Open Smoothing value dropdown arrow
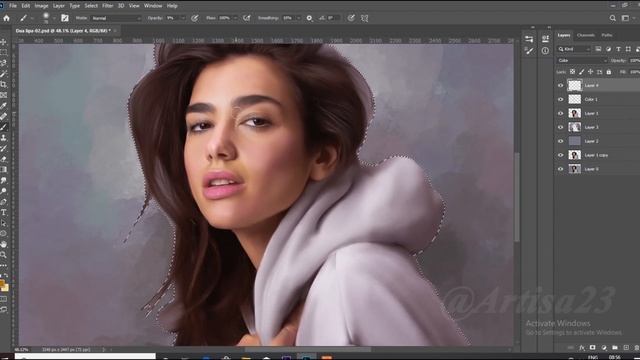640x360 pixels. click(x=298, y=18)
